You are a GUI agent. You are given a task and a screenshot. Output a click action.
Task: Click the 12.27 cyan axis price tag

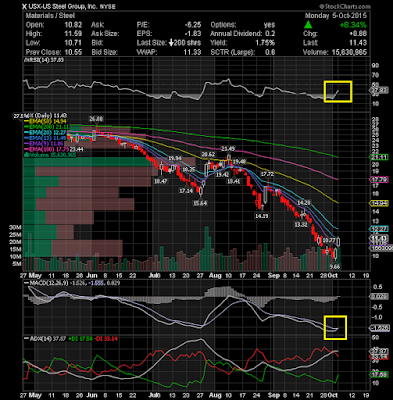379,229
